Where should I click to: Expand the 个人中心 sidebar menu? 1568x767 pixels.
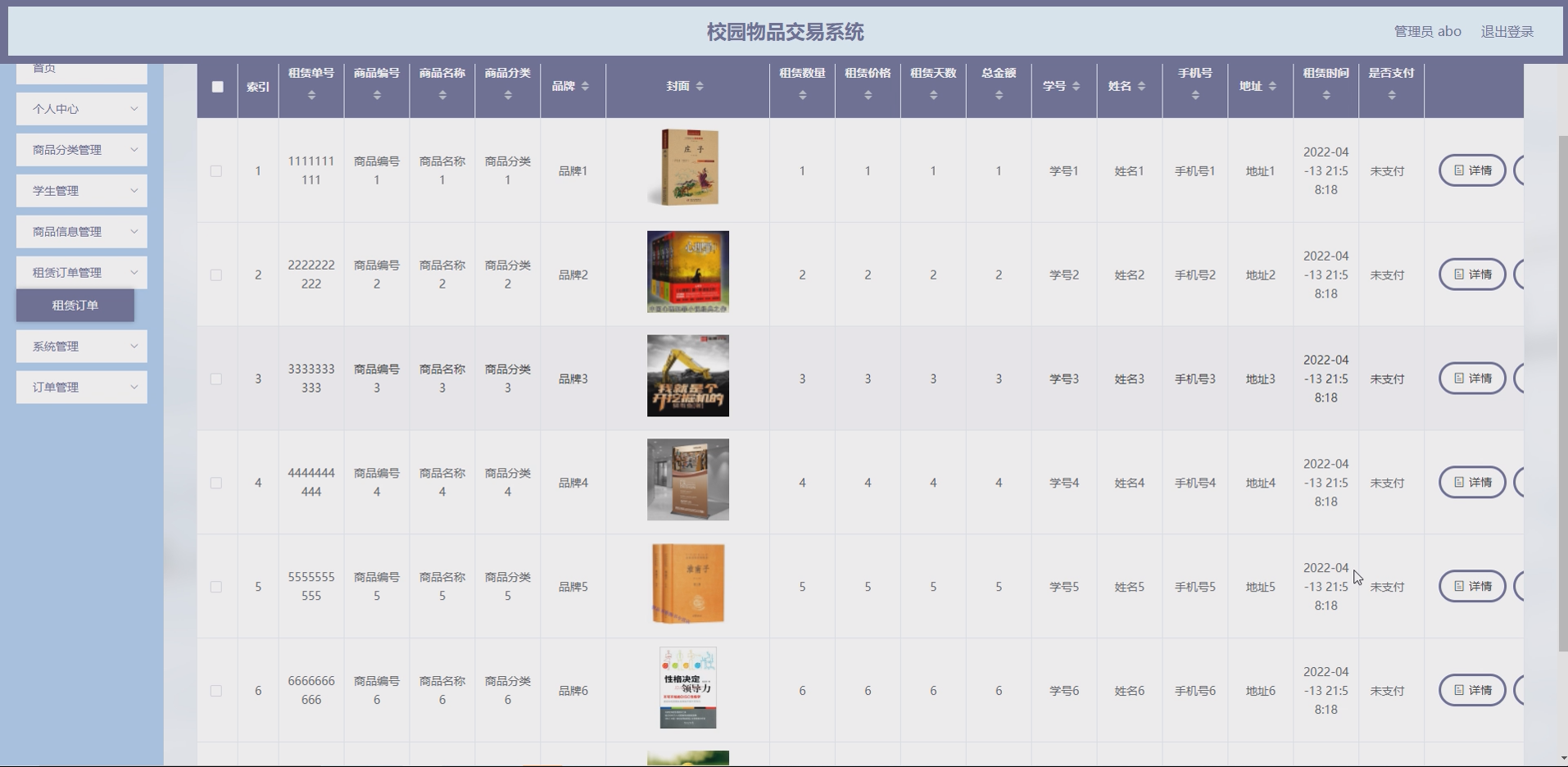82,109
